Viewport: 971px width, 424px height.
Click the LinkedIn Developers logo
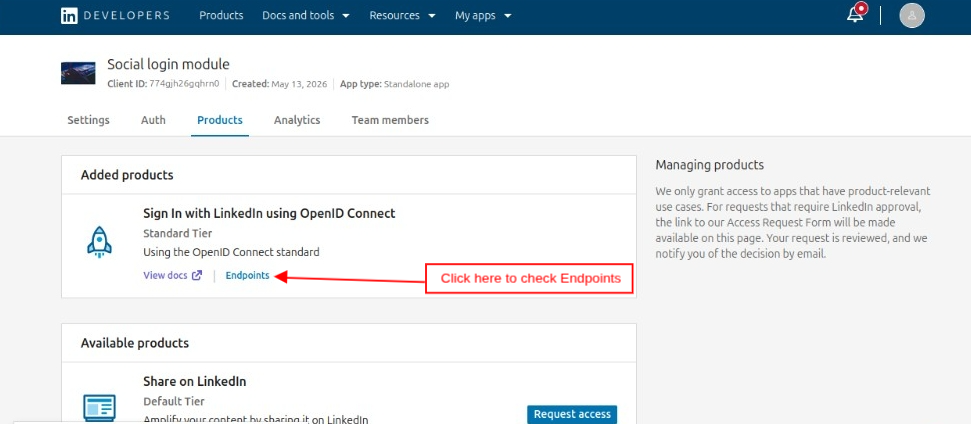pyautogui.click(x=115, y=15)
